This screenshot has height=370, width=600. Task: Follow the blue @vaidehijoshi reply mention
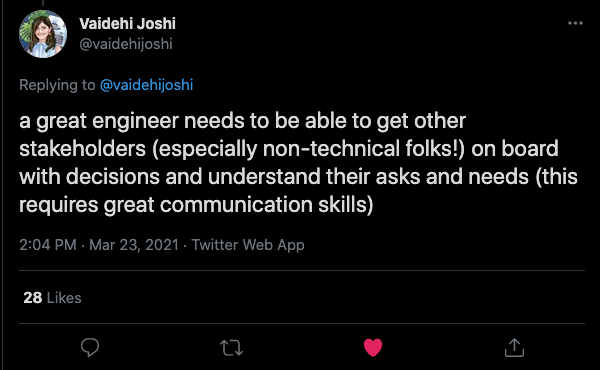147,85
